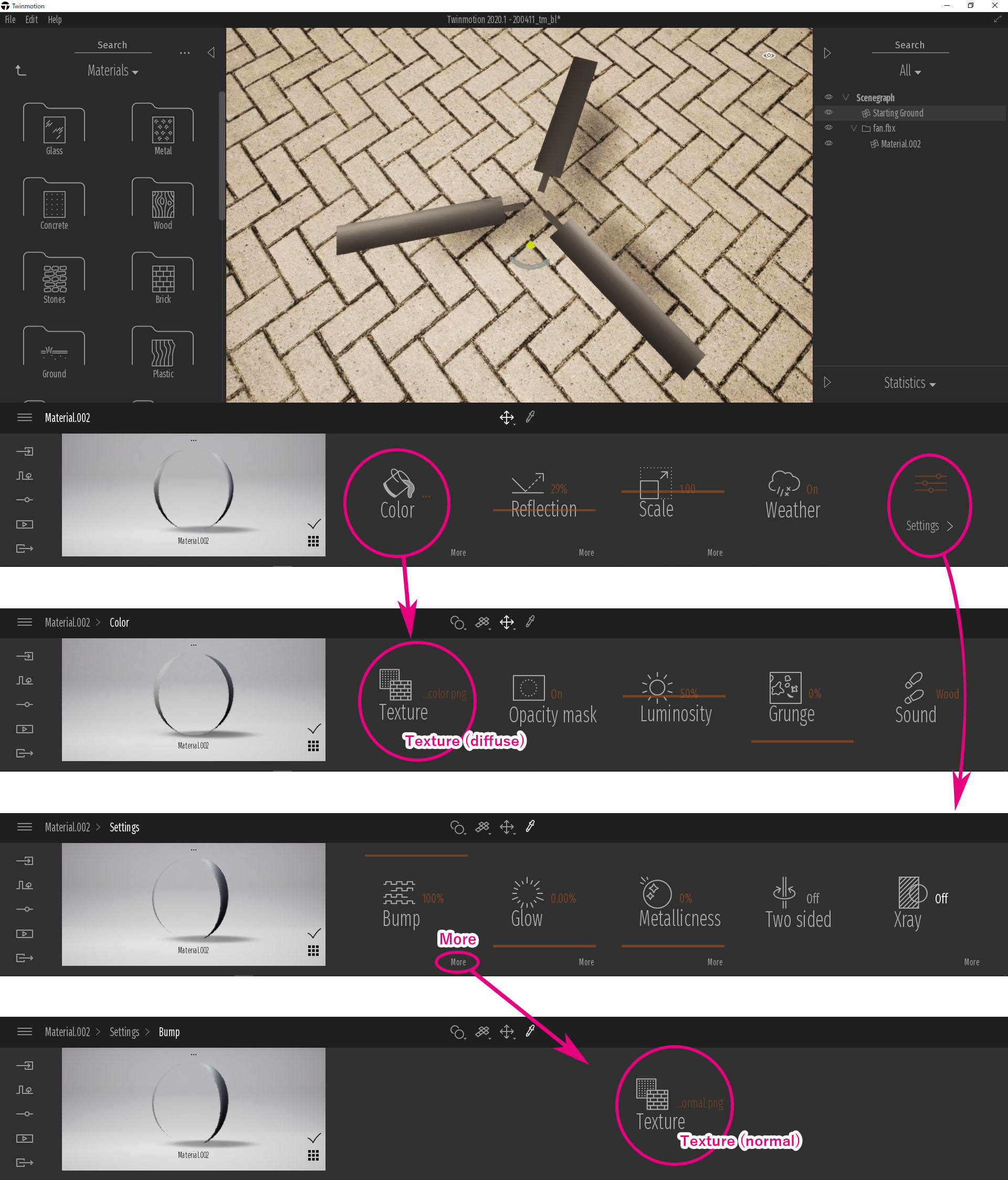Screen dimensions: 1008x1180
Task: Collapse the fan.fbx folder
Action: [854, 128]
